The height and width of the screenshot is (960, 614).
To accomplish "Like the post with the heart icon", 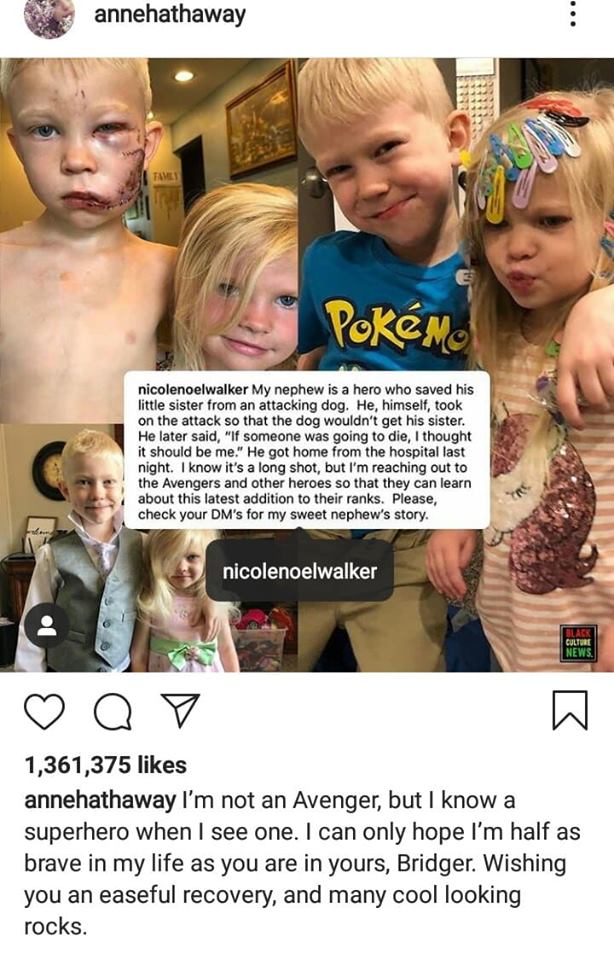I will [44, 711].
